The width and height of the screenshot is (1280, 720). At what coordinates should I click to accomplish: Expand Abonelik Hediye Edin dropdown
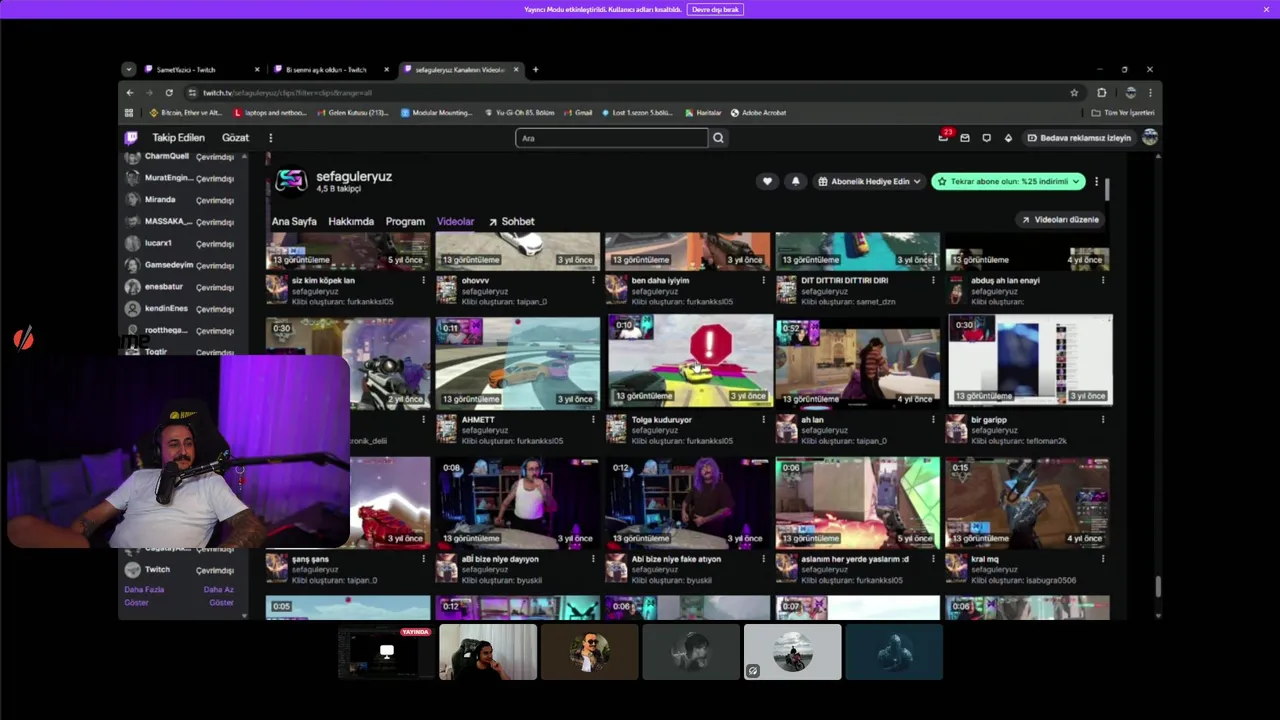pos(868,181)
